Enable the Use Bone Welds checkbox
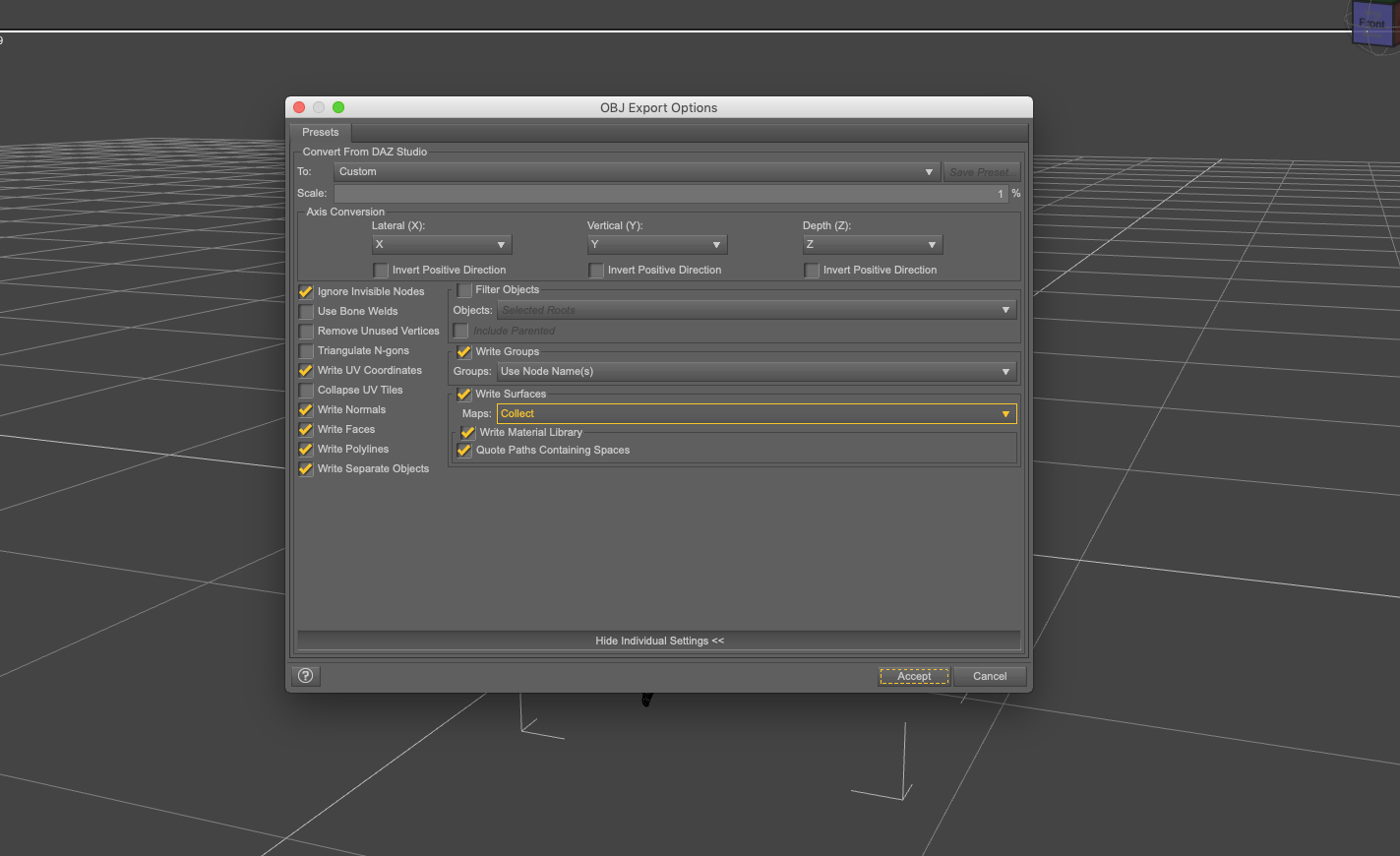1400x856 pixels. 307,312
